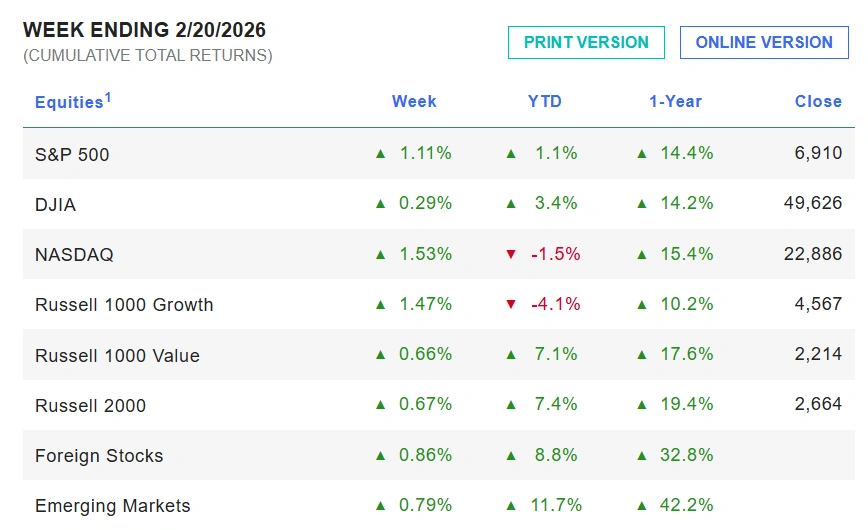The image size is (868, 530).
Task: Click the PRINT VERSION button
Action: coord(586,42)
